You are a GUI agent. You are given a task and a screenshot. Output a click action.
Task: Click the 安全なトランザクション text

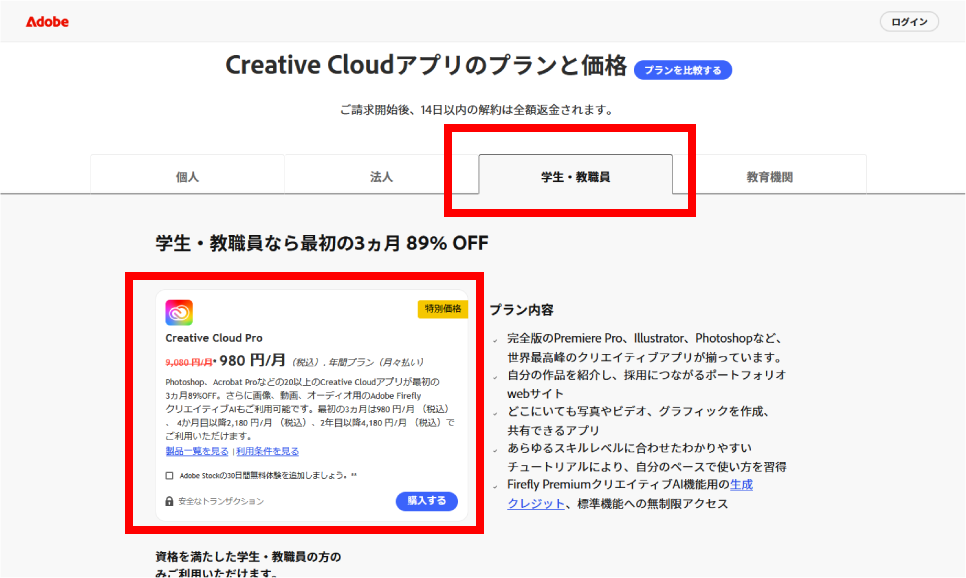click(221, 502)
